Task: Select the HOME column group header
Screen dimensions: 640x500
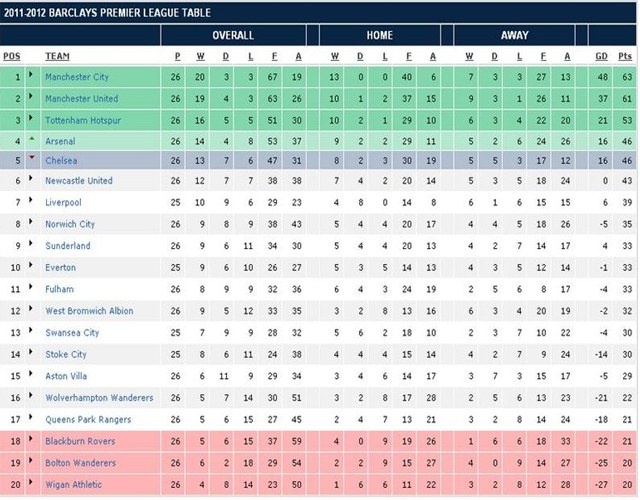Action: (379, 34)
